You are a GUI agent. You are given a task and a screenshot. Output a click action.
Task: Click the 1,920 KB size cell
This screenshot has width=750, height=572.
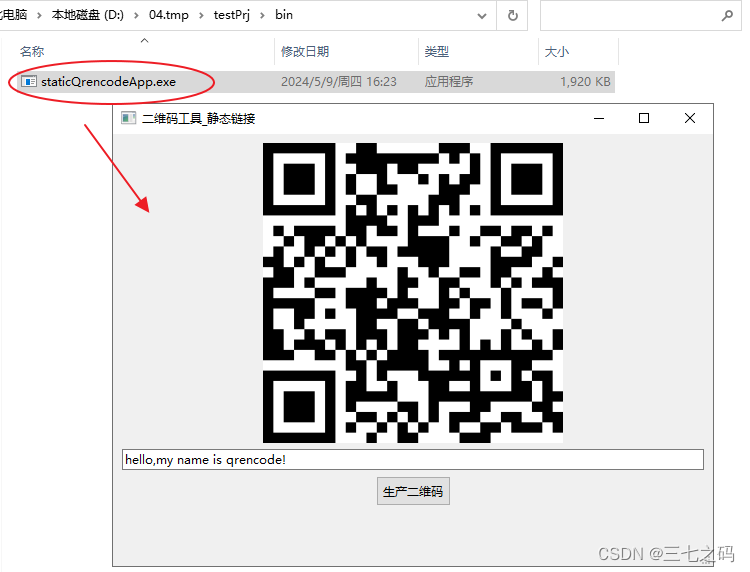(585, 82)
